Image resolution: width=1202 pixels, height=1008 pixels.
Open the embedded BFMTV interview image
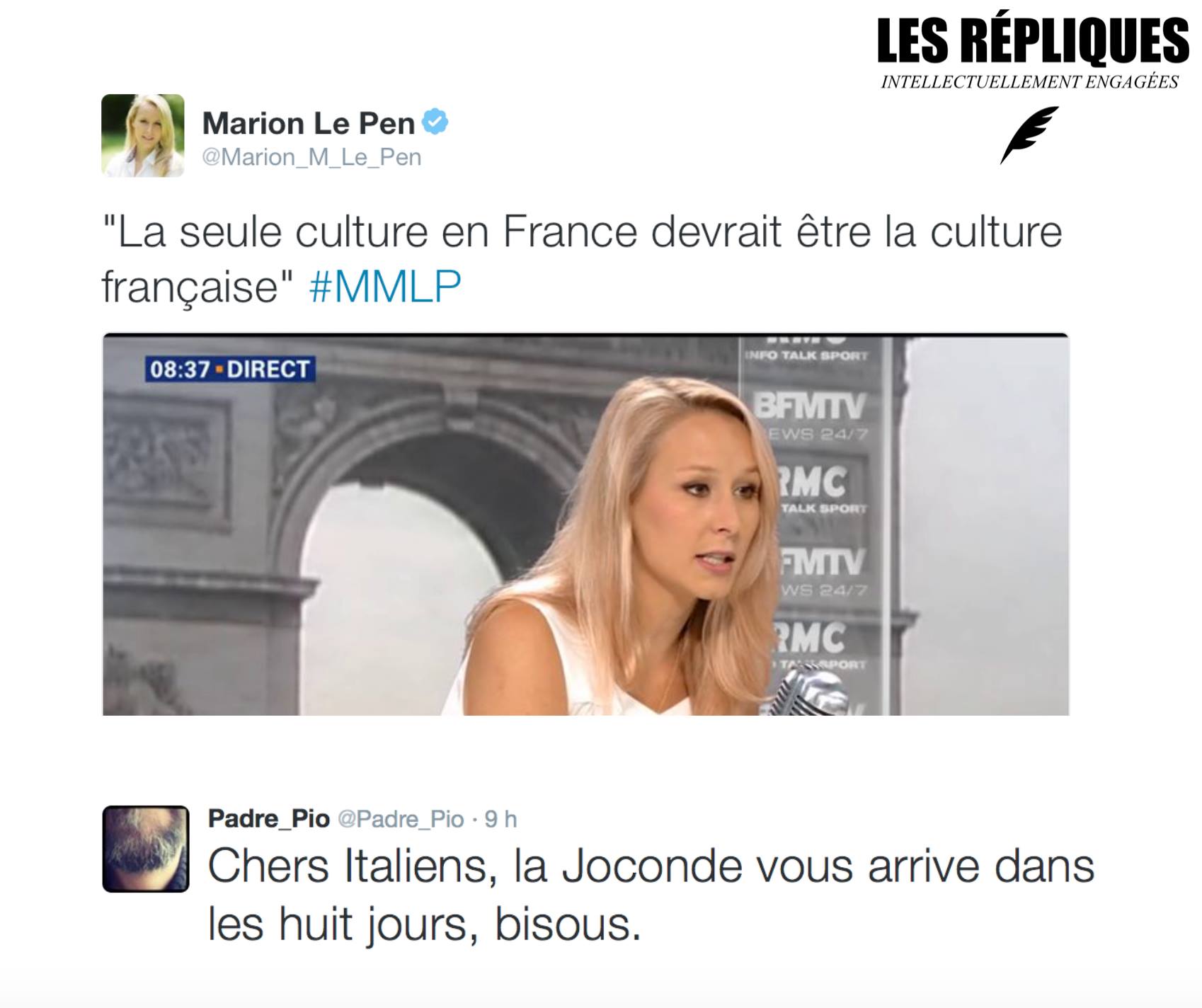585,524
